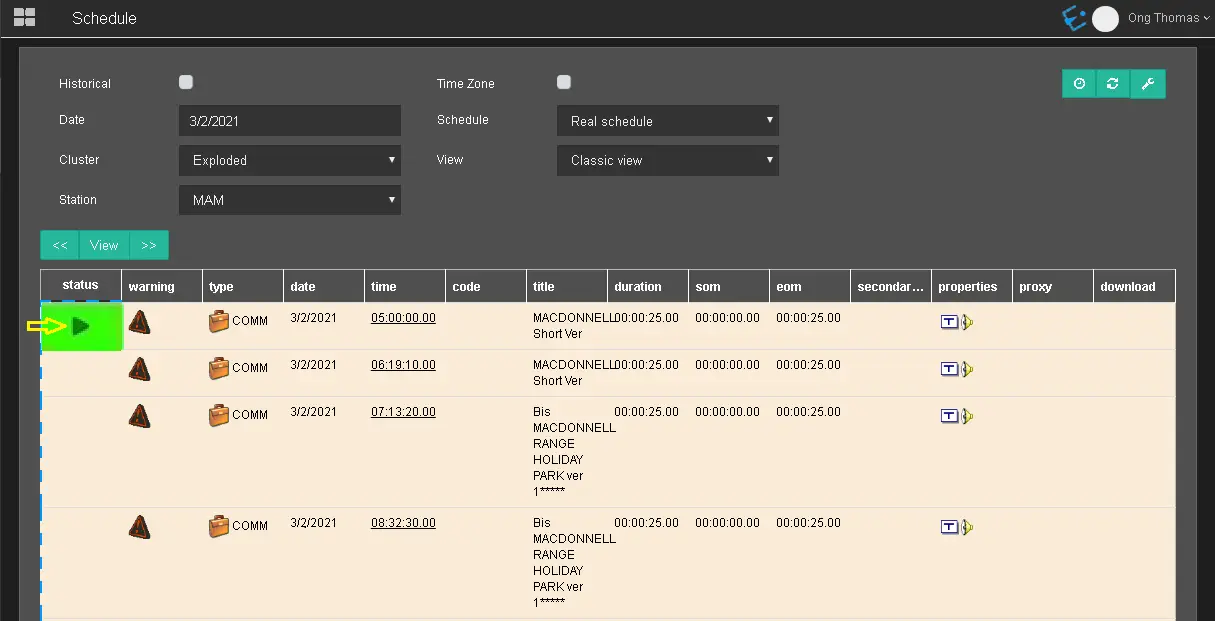This screenshot has width=1215, height=621.
Task: Open the wrench settings icon
Action: pyautogui.click(x=1148, y=84)
